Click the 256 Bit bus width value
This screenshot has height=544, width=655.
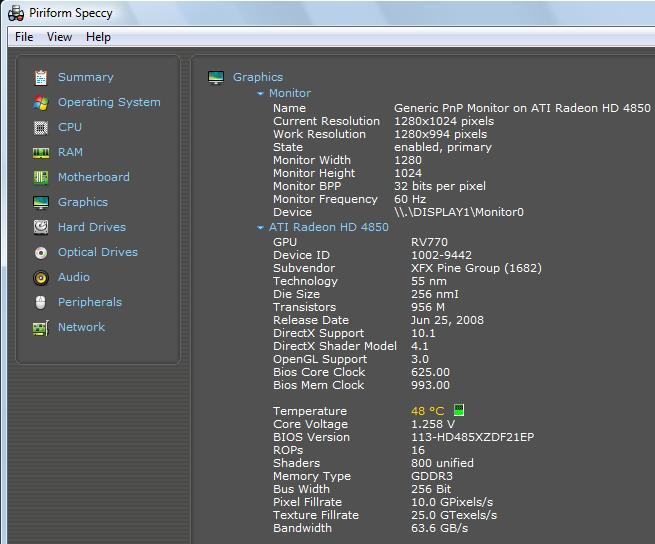pyautogui.click(x=431, y=489)
